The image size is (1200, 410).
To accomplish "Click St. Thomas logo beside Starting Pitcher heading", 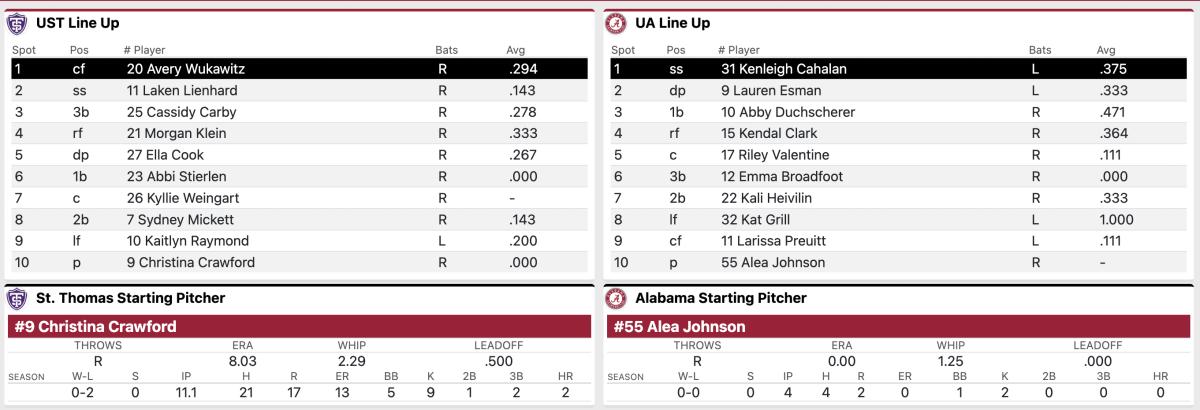I will pyautogui.click(x=16, y=298).
